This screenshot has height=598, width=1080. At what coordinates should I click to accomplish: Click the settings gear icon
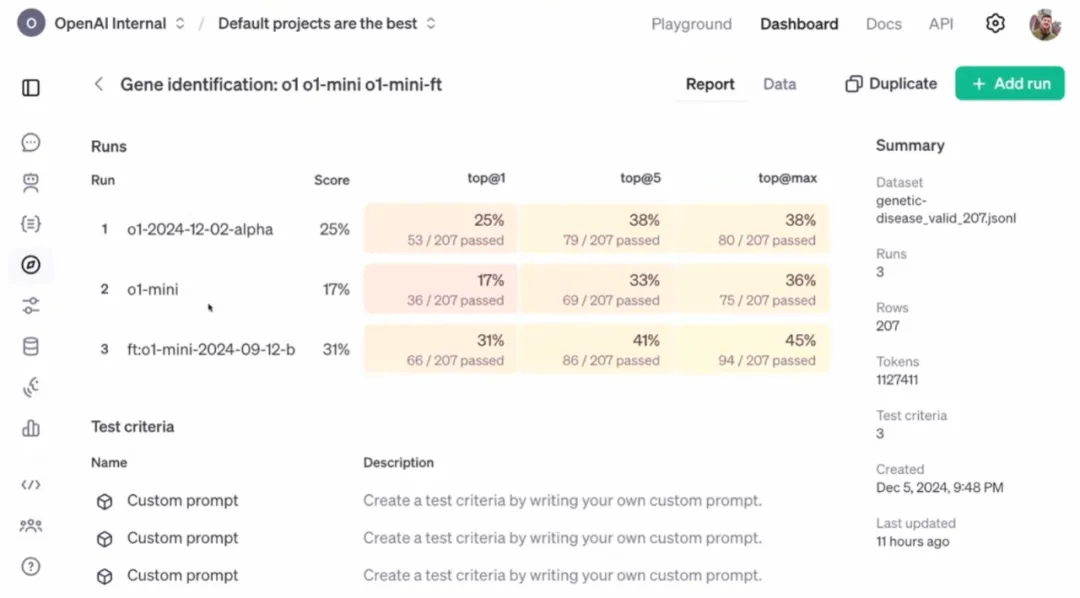(995, 23)
